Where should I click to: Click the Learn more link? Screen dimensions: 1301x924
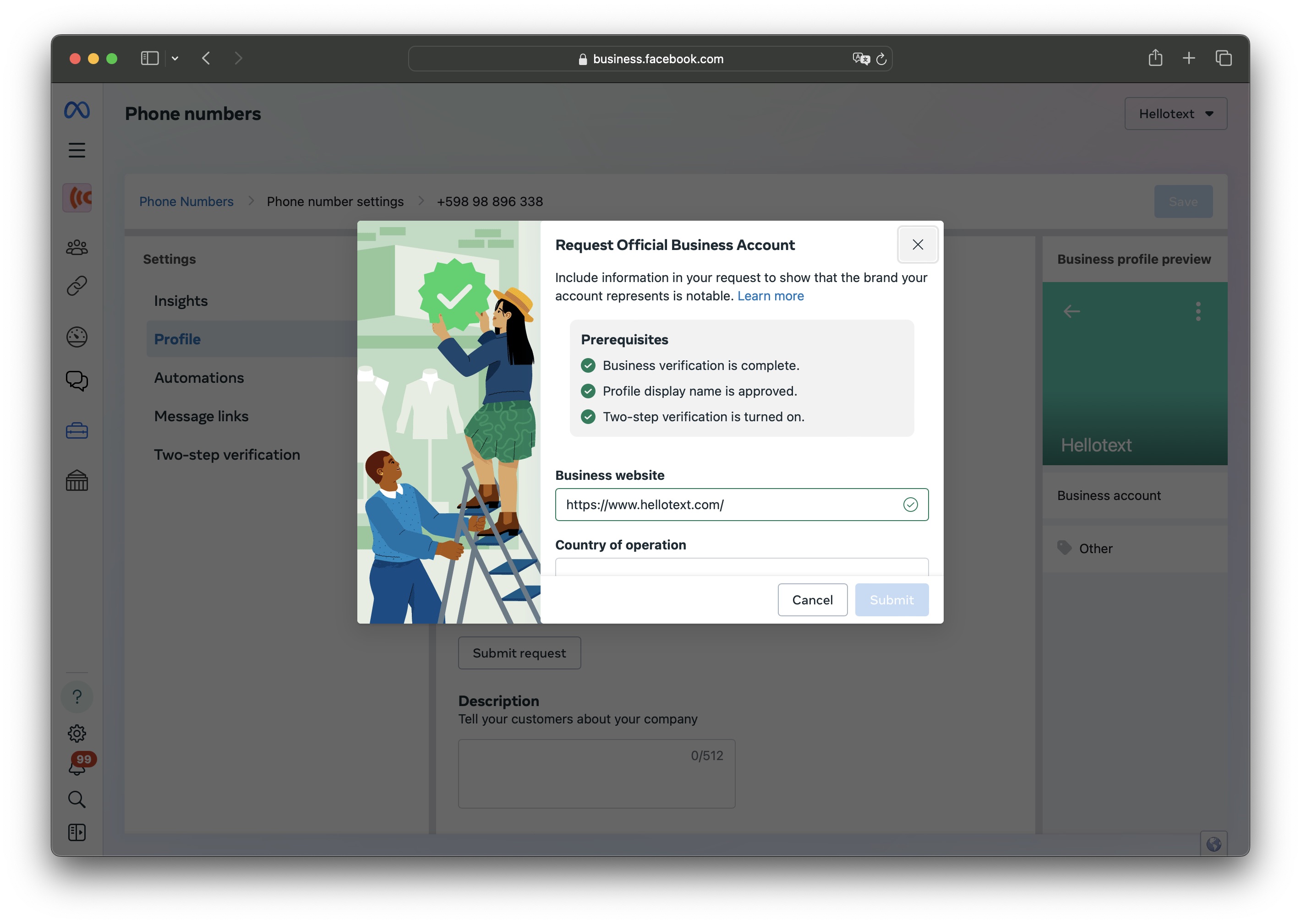coord(771,296)
